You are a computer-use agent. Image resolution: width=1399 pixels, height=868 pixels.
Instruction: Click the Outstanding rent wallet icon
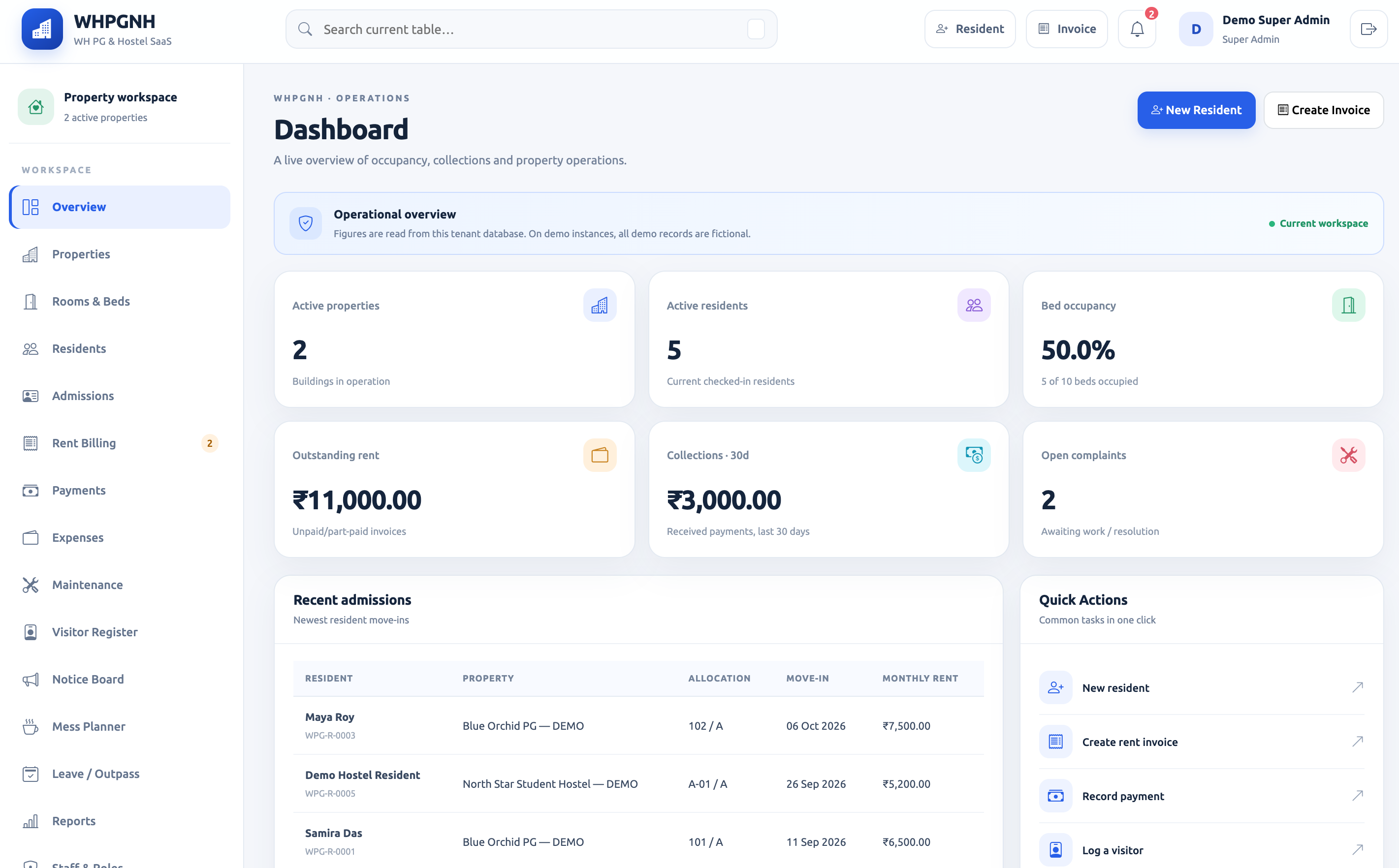click(x=600, y=455)
